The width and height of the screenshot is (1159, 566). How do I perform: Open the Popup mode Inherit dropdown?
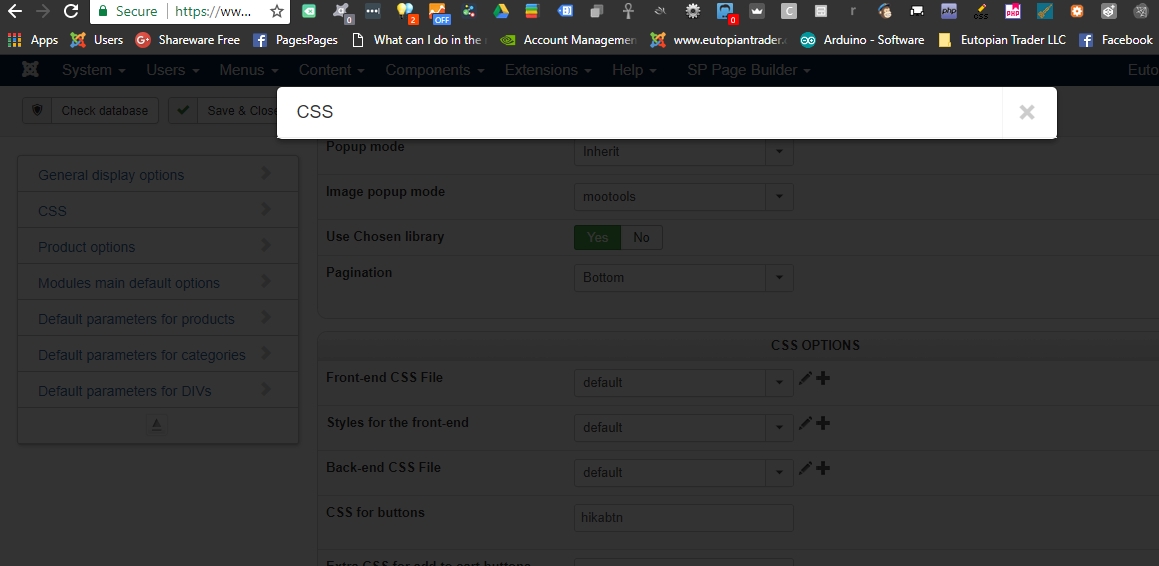point(684,152)
